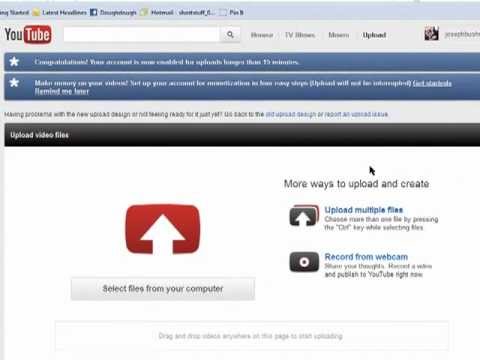Click the user avatar thumbnail

point(431,34)
